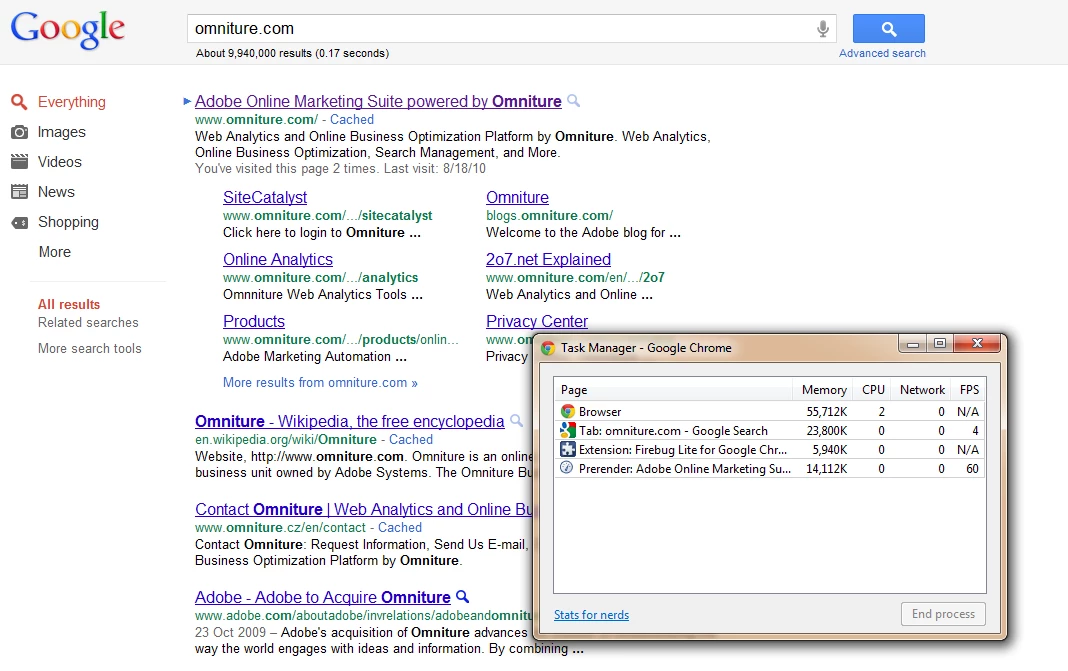Image resolution: width=1068 pixels, height=671 pixels.
Task: Click the microphone voice search icon
Action: click(x=823, y=29)
